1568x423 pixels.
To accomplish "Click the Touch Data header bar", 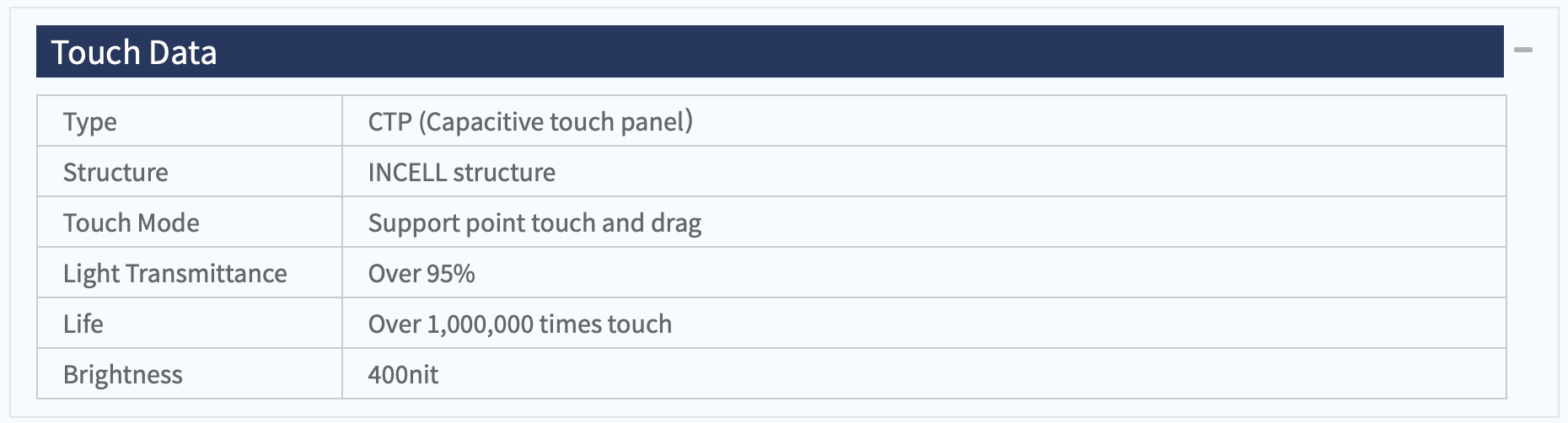I will tap(770, 51).
